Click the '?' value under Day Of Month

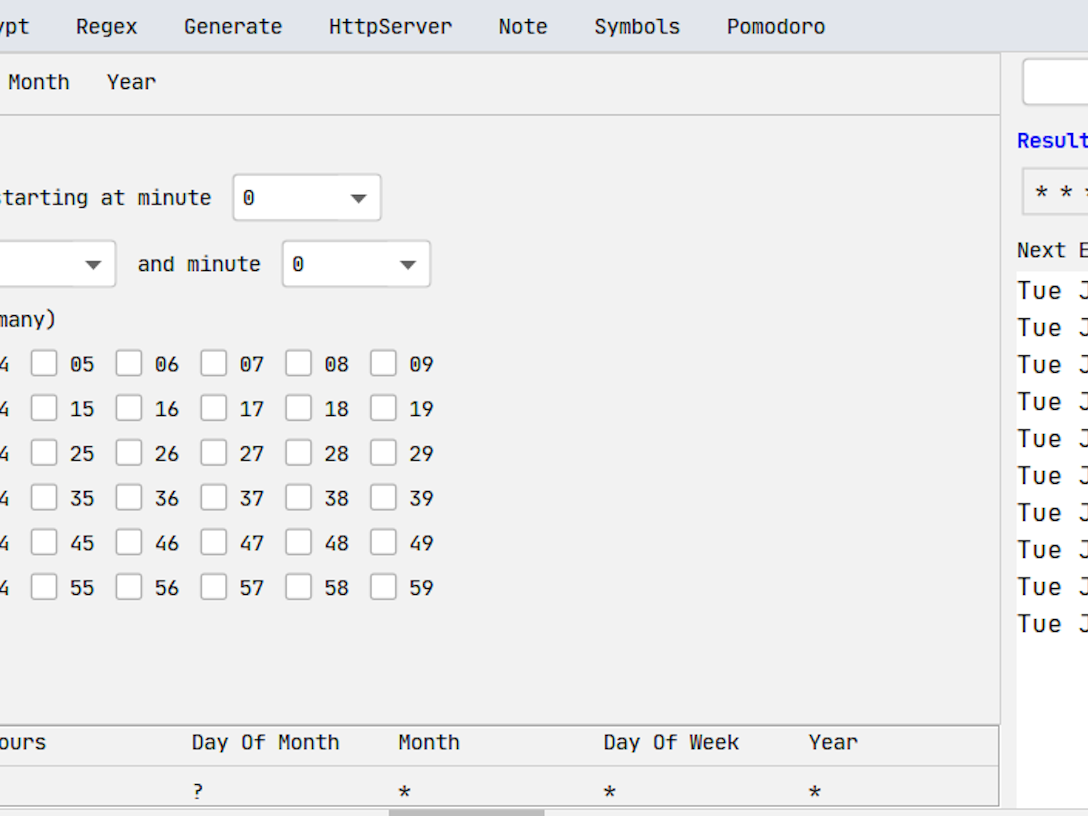198,792
